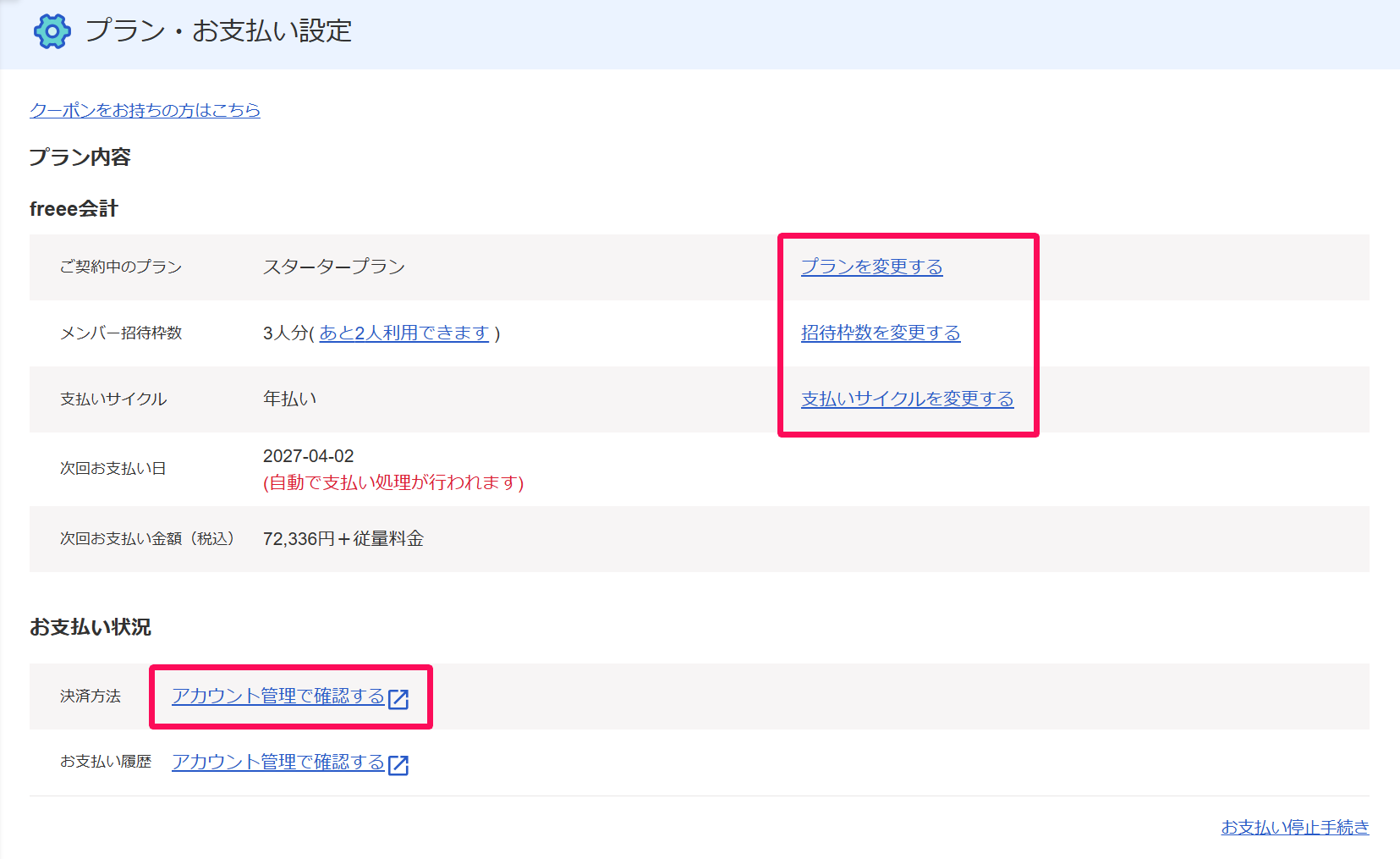
Task: Click プランを変更する link
Action: point(871,267)
